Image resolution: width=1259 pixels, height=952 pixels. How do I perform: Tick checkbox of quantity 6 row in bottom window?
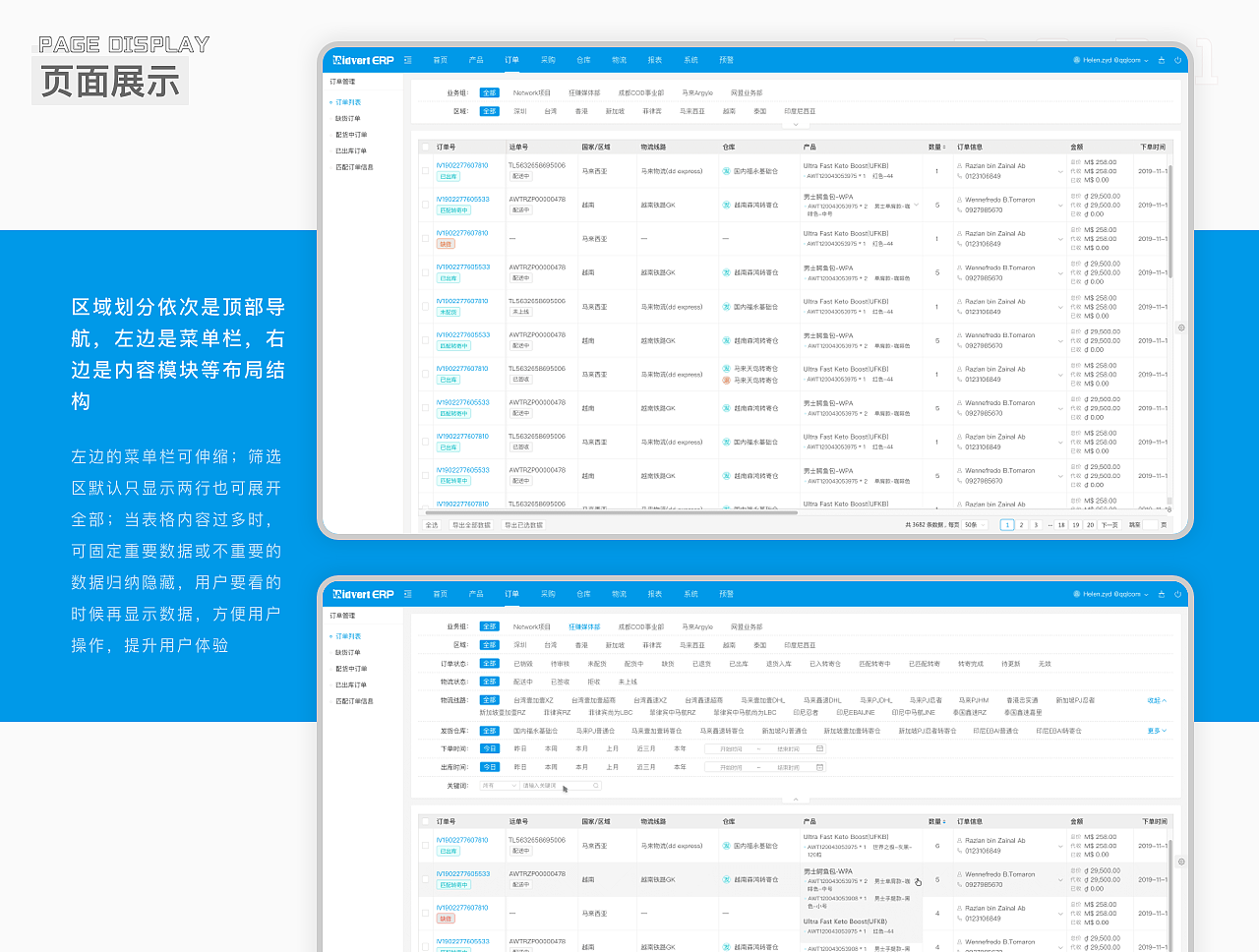click(425, 846)
